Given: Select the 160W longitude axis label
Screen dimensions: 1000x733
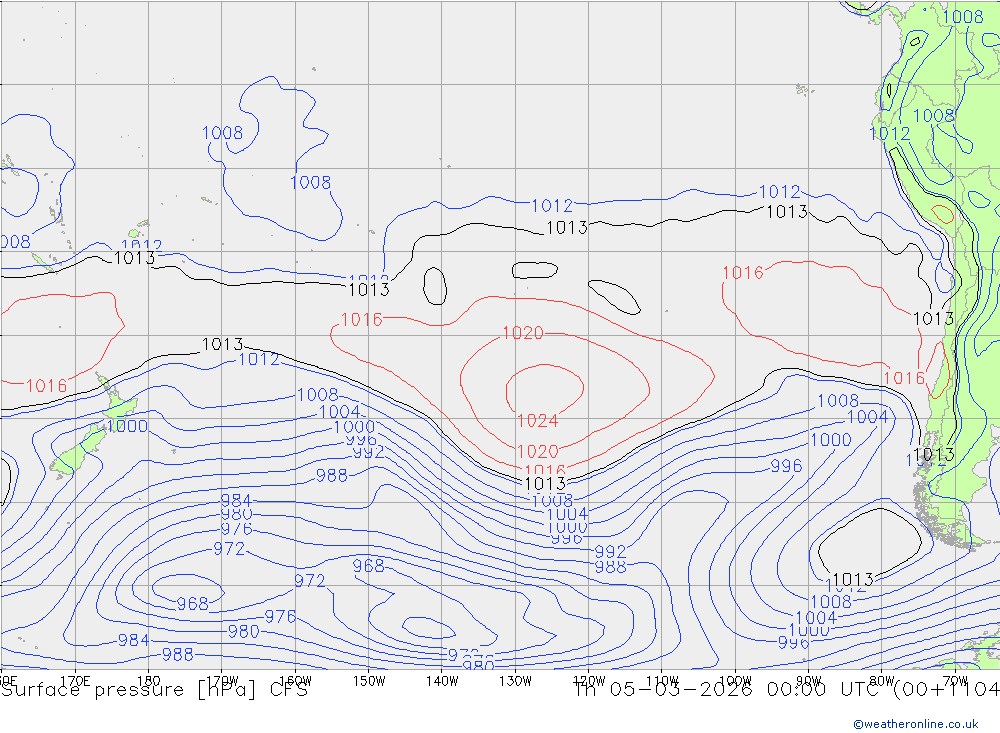Looking at the screenshot, I should coord(295,681).
